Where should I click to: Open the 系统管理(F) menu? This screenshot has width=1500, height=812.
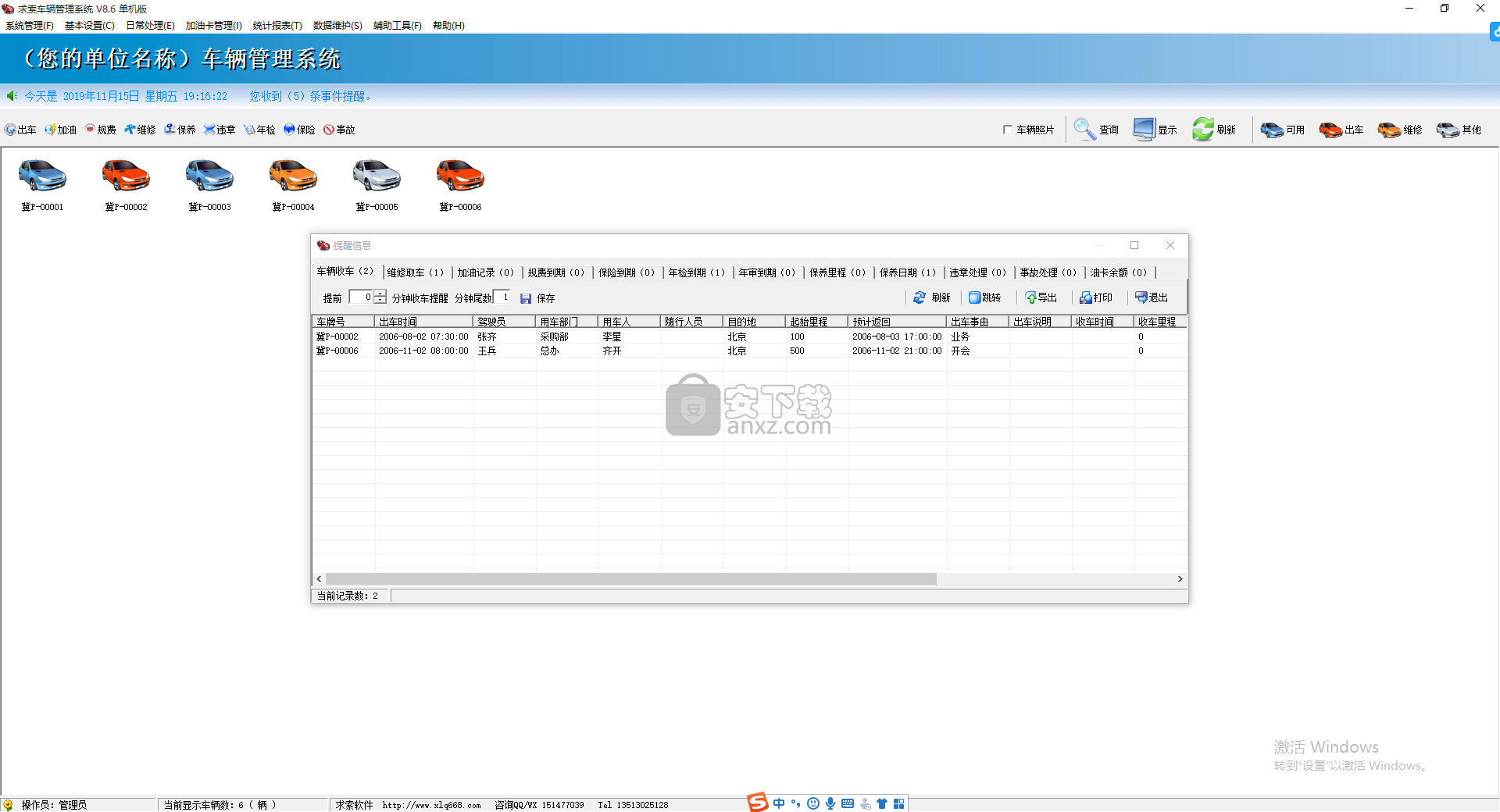(30, 26)
